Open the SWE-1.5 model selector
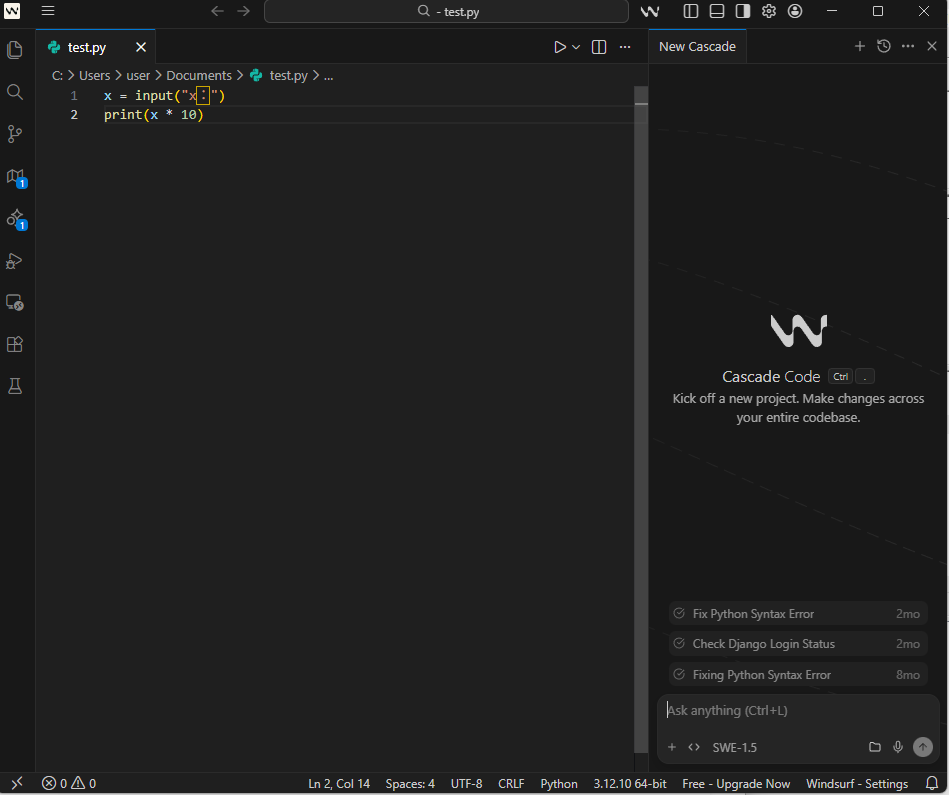 pos(734,747)
